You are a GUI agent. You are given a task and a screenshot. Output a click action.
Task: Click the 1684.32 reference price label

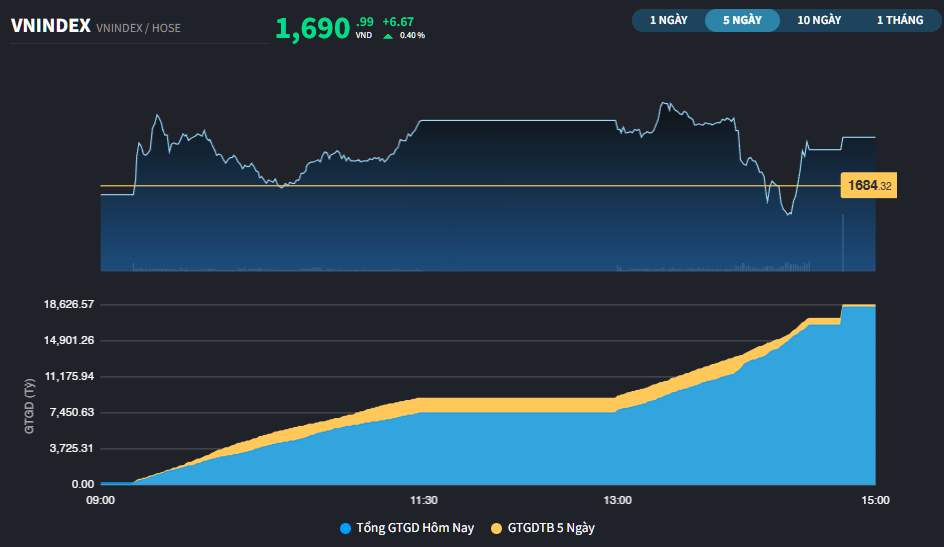pyautogui.click(x=869, y=186)
